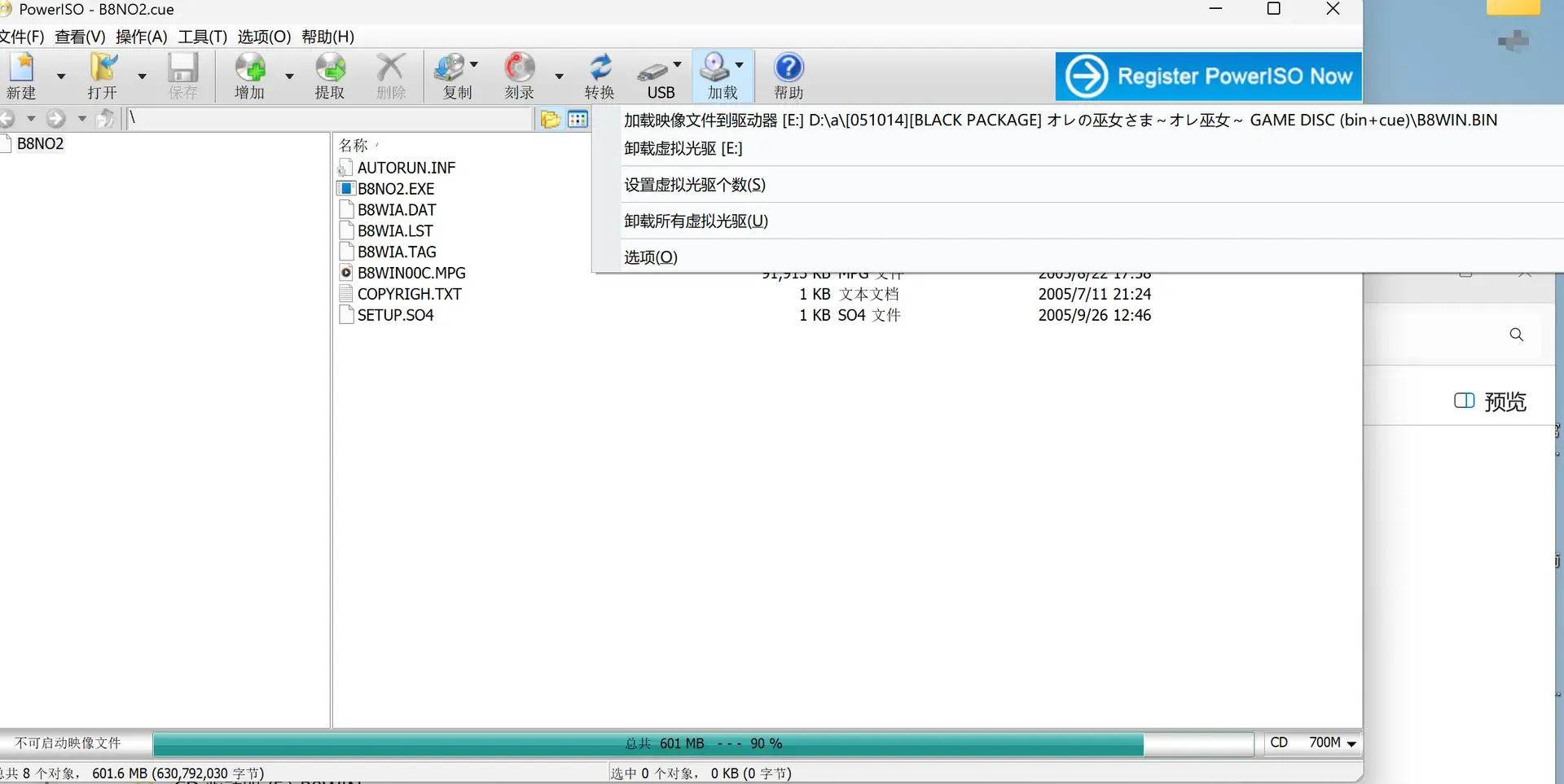
Task: Open the 工具(T) menu
Action: pyautogui.click(x=203, y=37)
